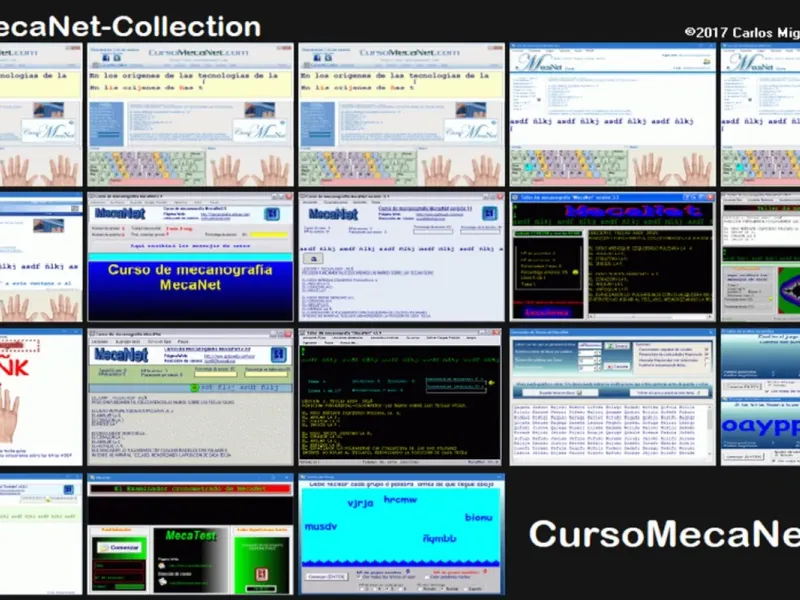This screenshot has width=800, height=600.
Task: Click the blue emblem icon in the white MecaNet window
Action: pyautogui.click(x=490, y=213)
